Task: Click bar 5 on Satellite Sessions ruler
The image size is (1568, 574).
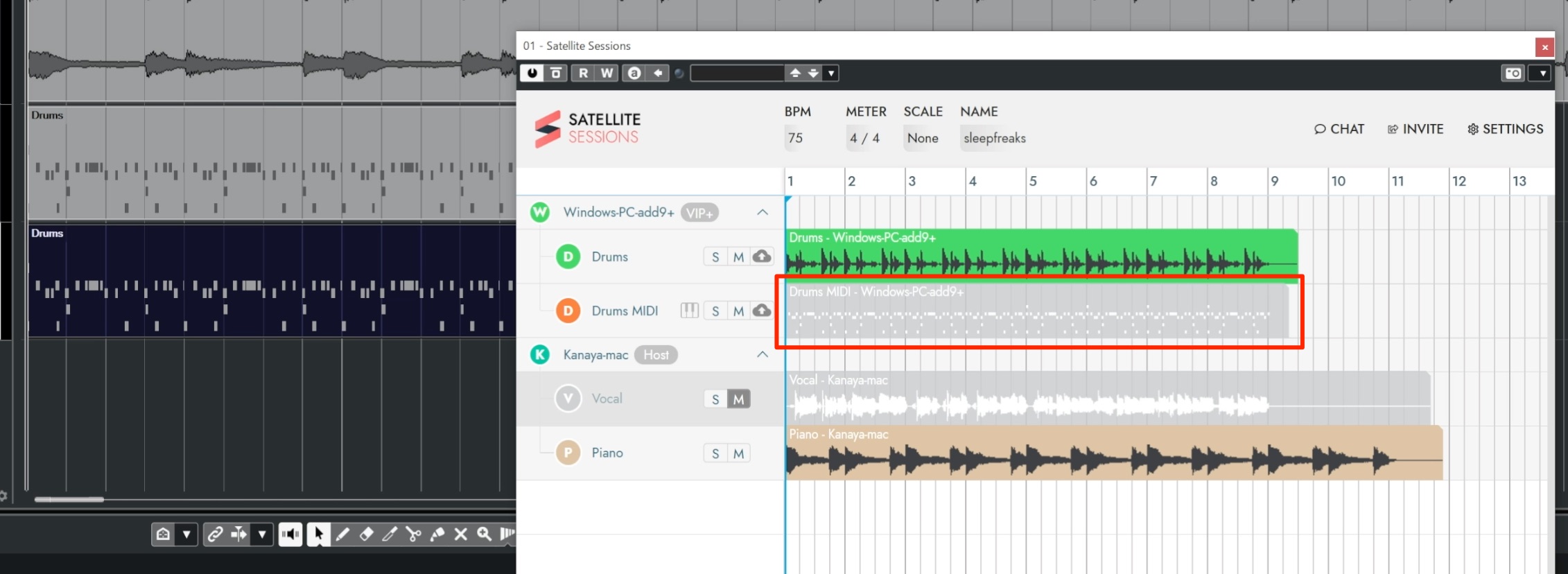Action: (x=1033, y=181)
